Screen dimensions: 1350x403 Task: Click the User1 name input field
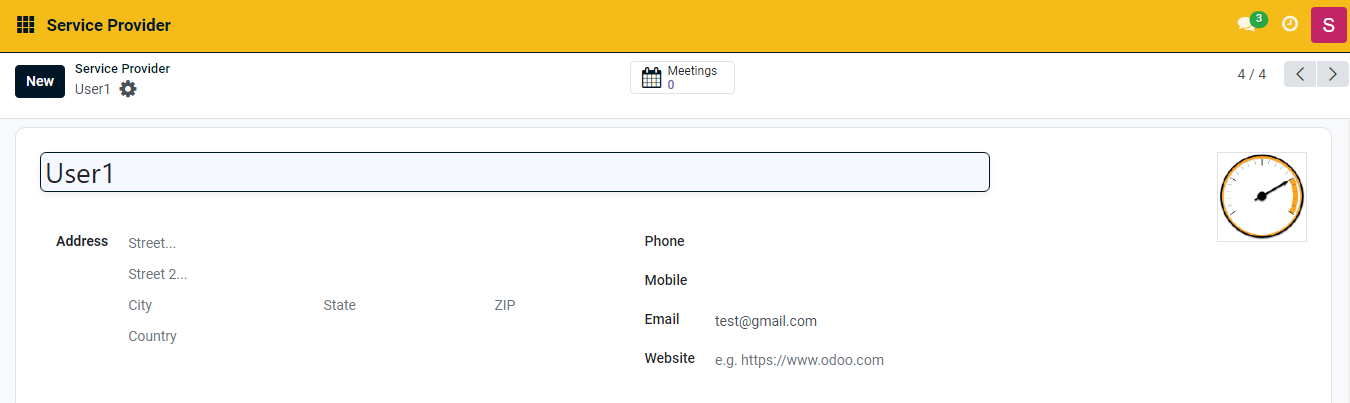click(514, 173)
